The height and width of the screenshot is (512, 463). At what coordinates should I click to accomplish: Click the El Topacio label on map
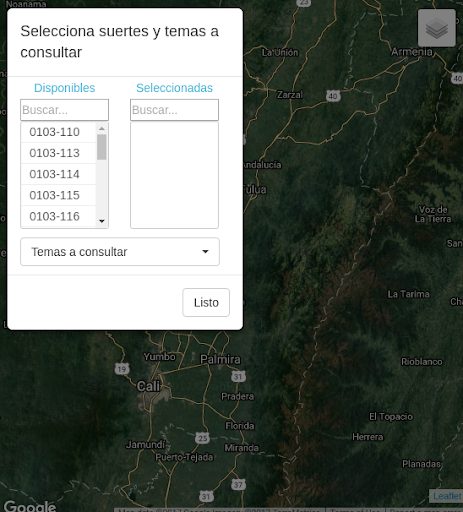pos(391,417)
